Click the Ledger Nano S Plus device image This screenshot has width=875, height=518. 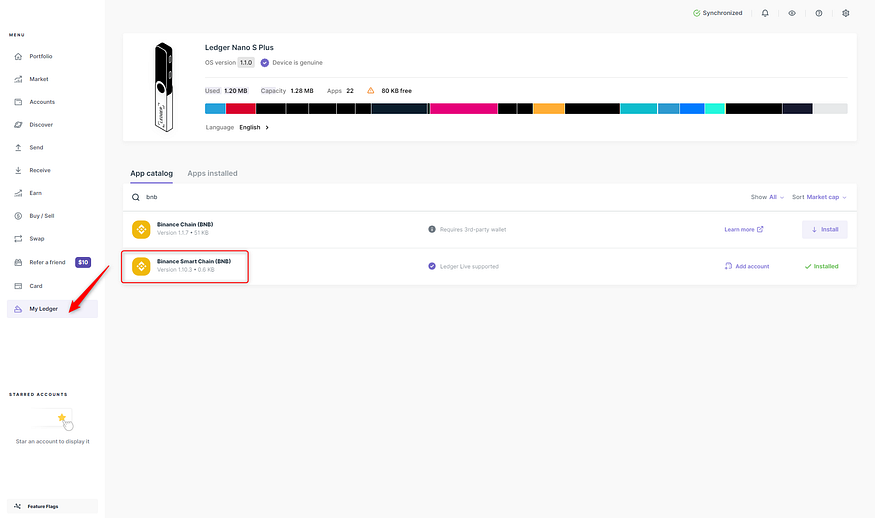coord(164,87)
